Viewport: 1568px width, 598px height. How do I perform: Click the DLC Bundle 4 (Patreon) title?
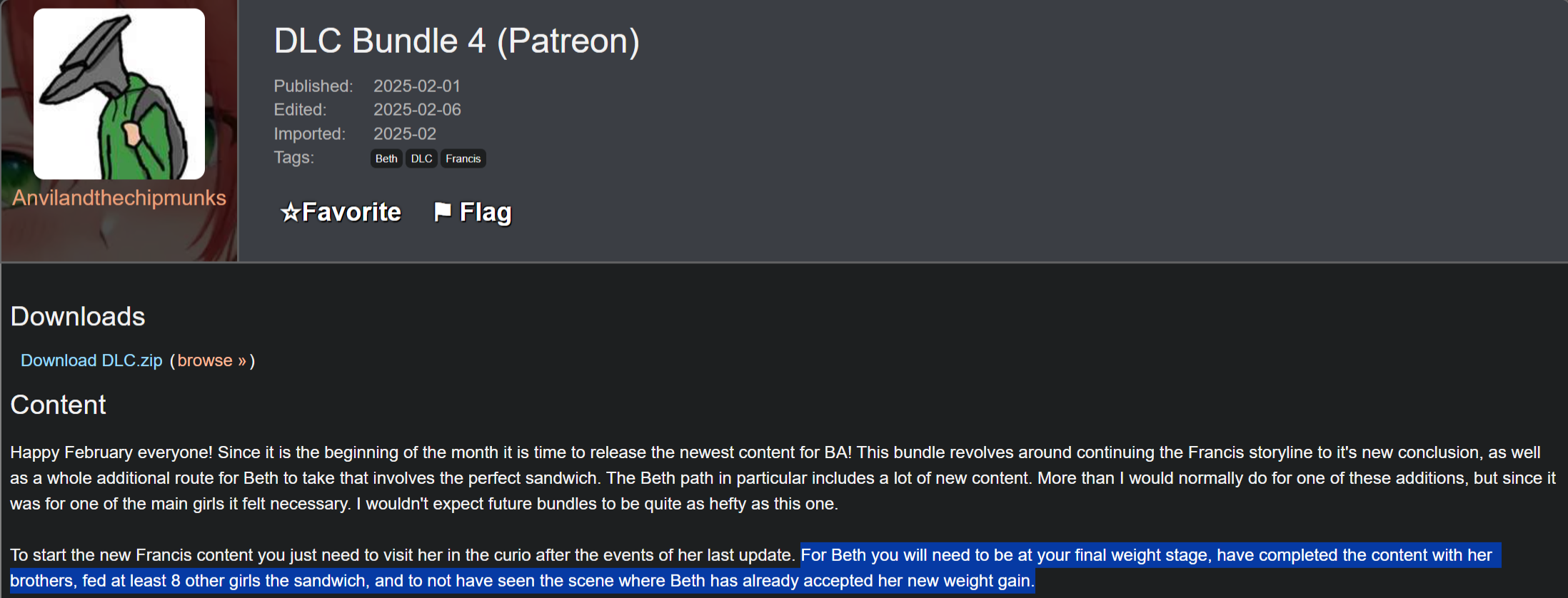tap(456, 41)
